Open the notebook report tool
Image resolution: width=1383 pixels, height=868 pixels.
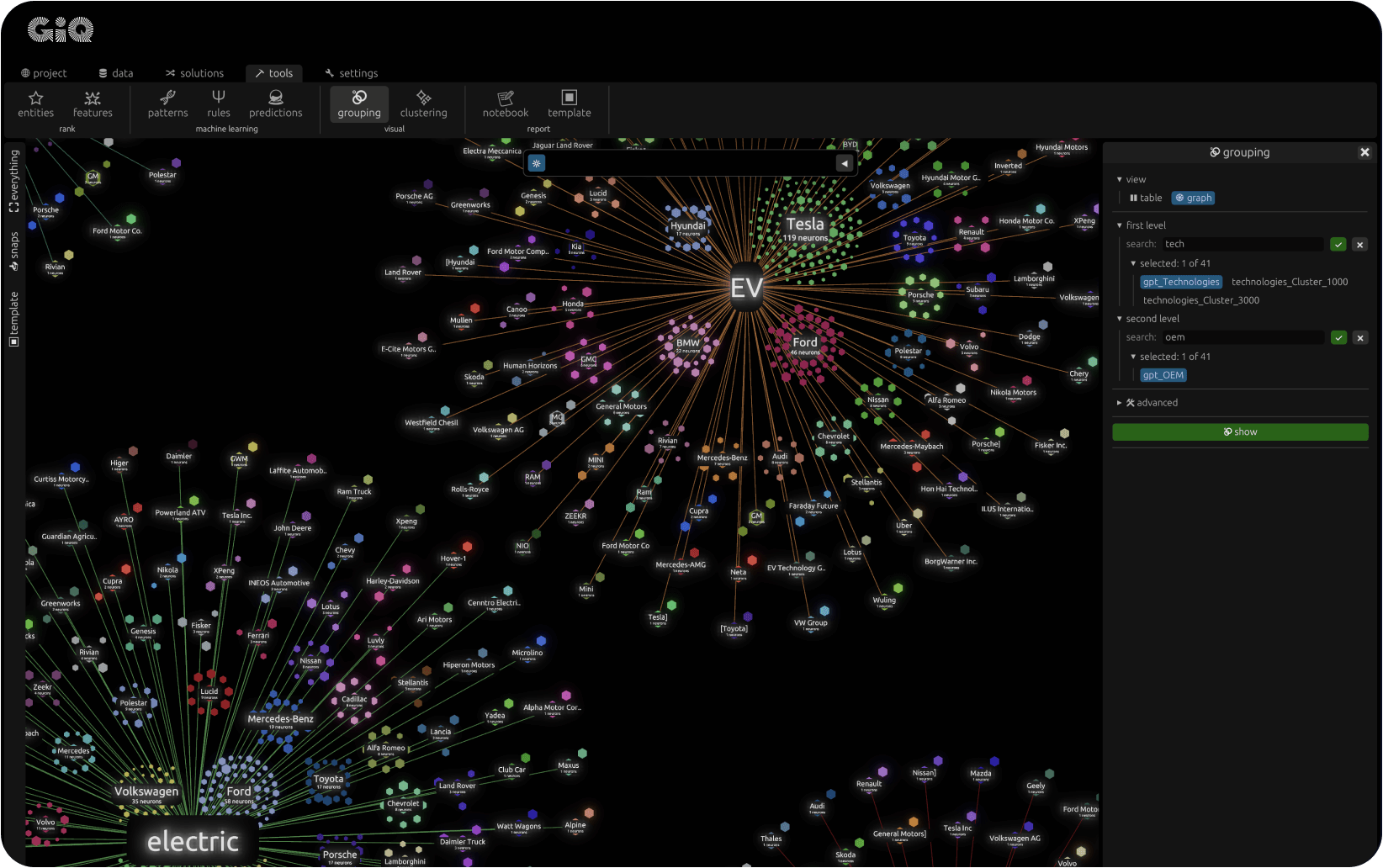point(506,104)
